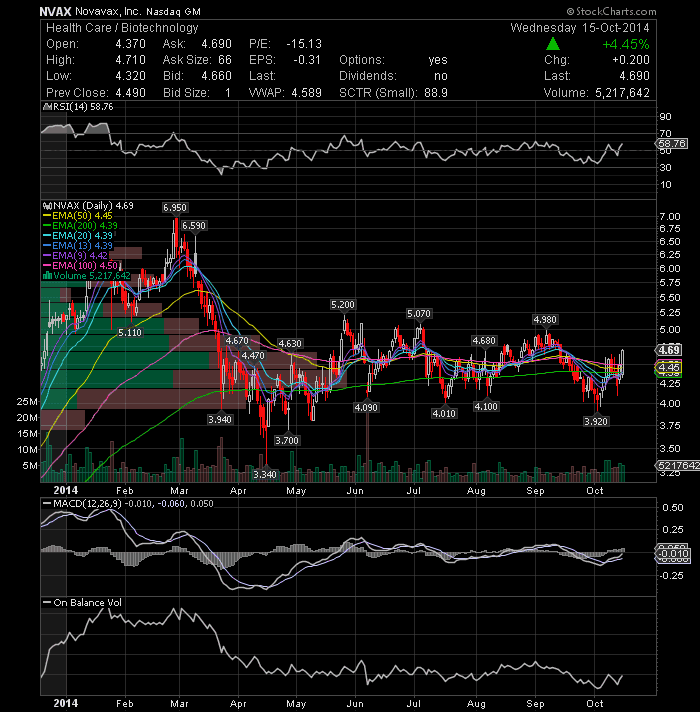Select the EMA(13) 4.39 legend entry

pos(78,246)
